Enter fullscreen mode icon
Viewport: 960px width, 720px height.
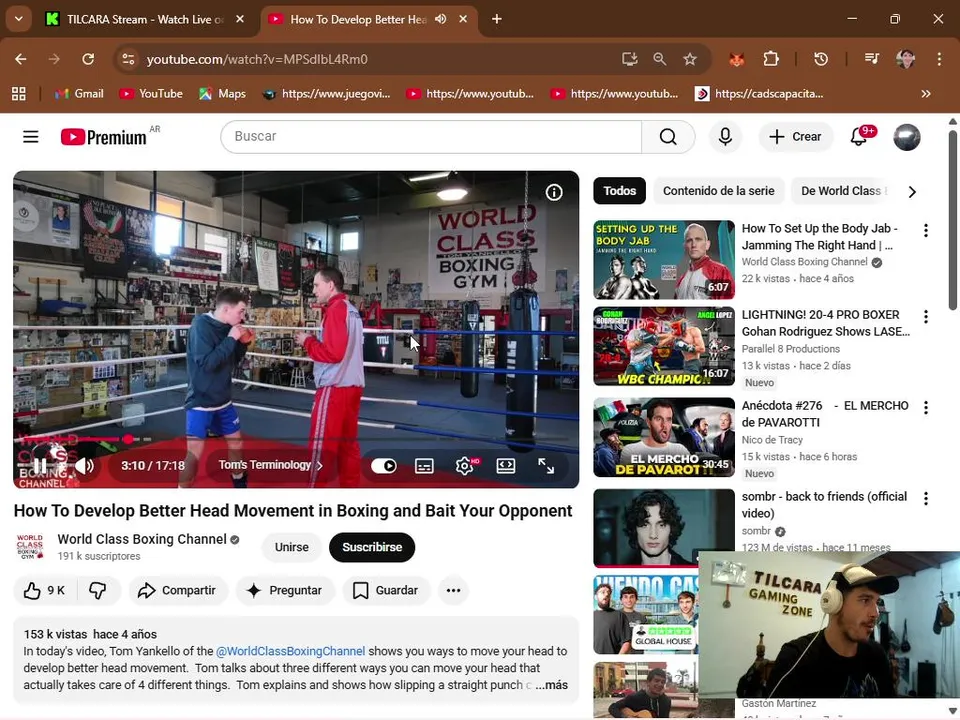coord(546,466)
